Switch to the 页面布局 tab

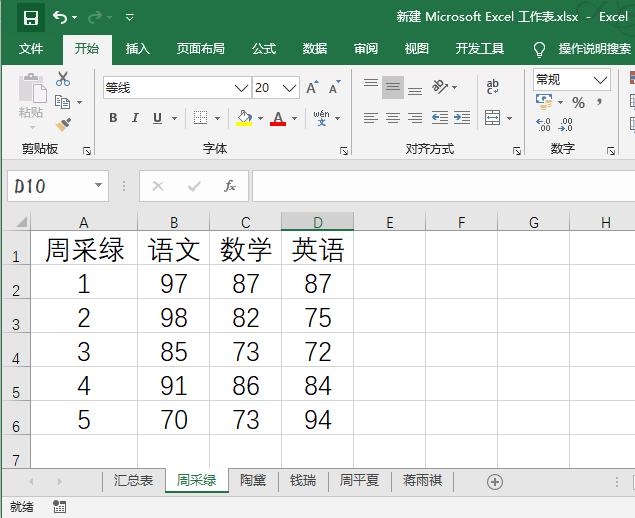[x=200, y=49]
